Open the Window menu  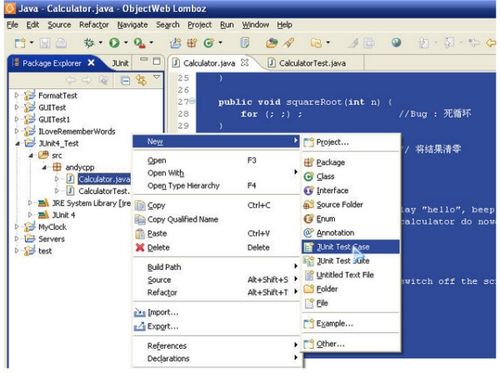[x=255, y=25]
